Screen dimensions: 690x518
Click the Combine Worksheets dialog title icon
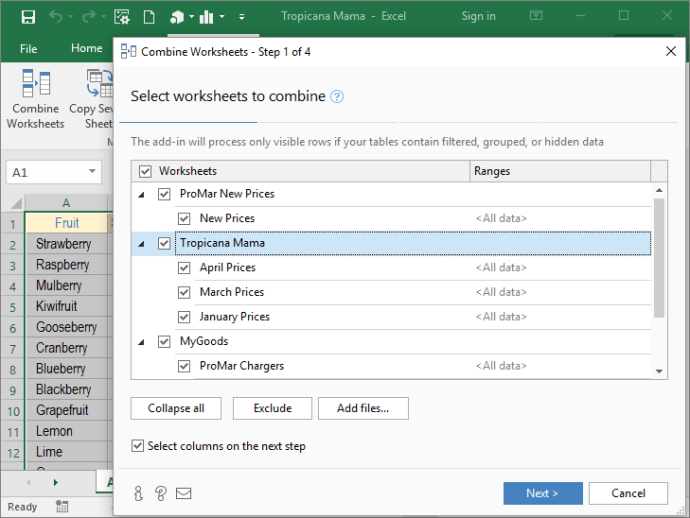(x=128, y=51)
